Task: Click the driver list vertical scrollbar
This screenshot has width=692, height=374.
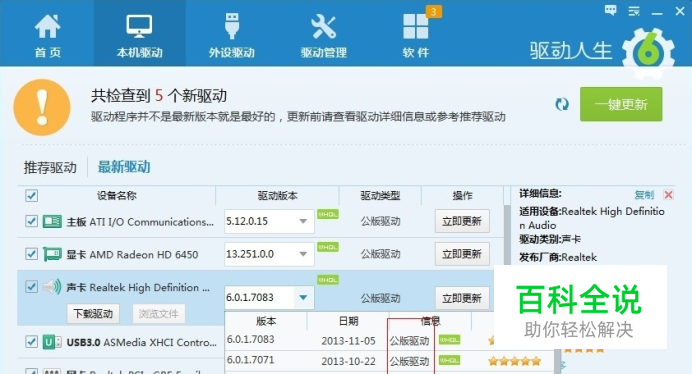Action: [x=507, y=234]
